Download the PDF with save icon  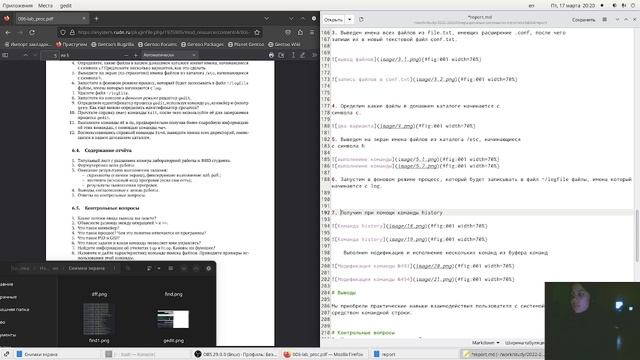pyautogui.click(x=281, y=55)
